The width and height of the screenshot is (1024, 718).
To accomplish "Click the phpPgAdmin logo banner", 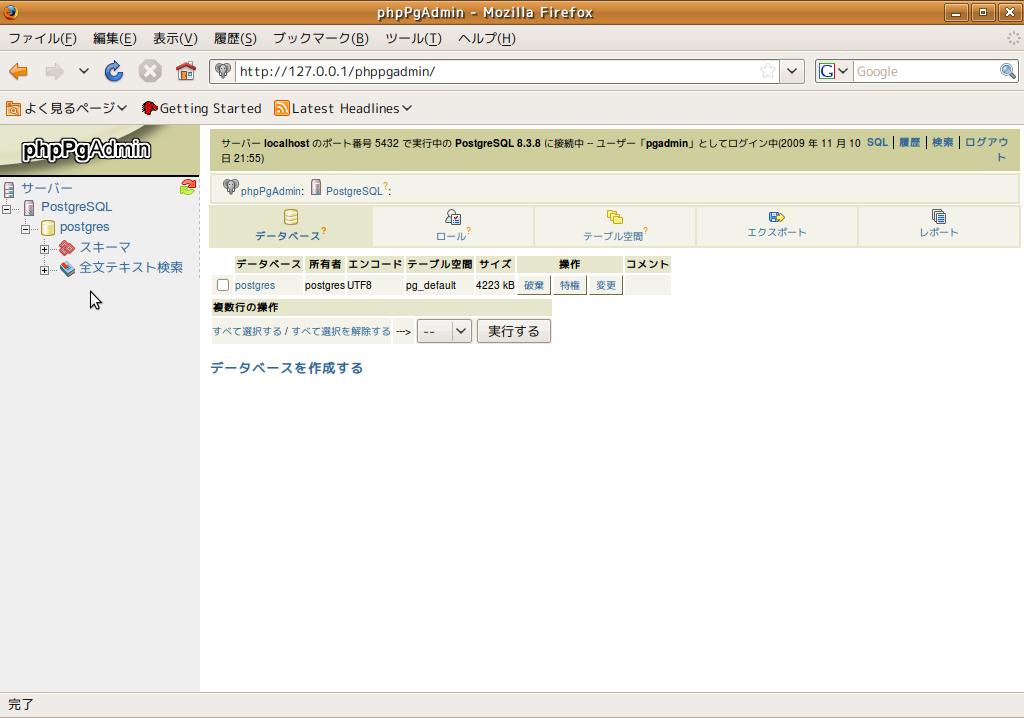I will pos(86,150).
